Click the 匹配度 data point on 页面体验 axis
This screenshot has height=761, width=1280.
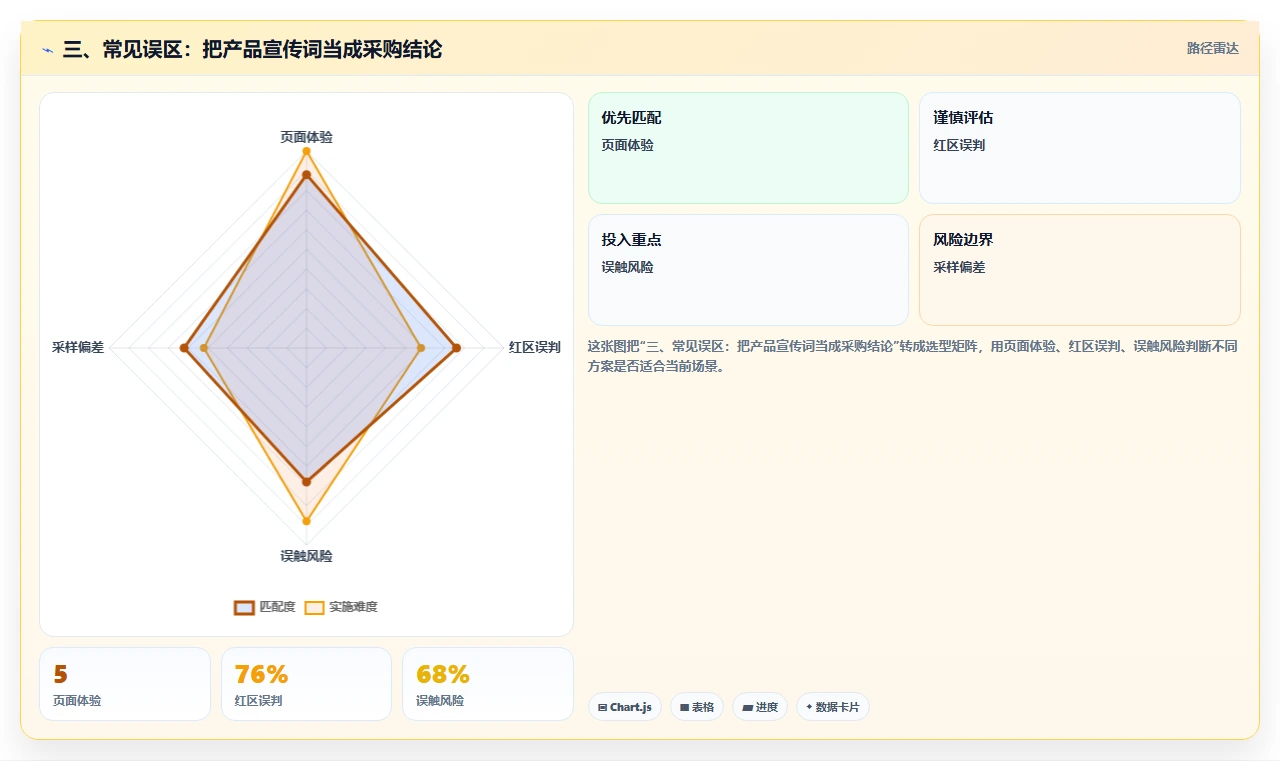coord(306,175)
